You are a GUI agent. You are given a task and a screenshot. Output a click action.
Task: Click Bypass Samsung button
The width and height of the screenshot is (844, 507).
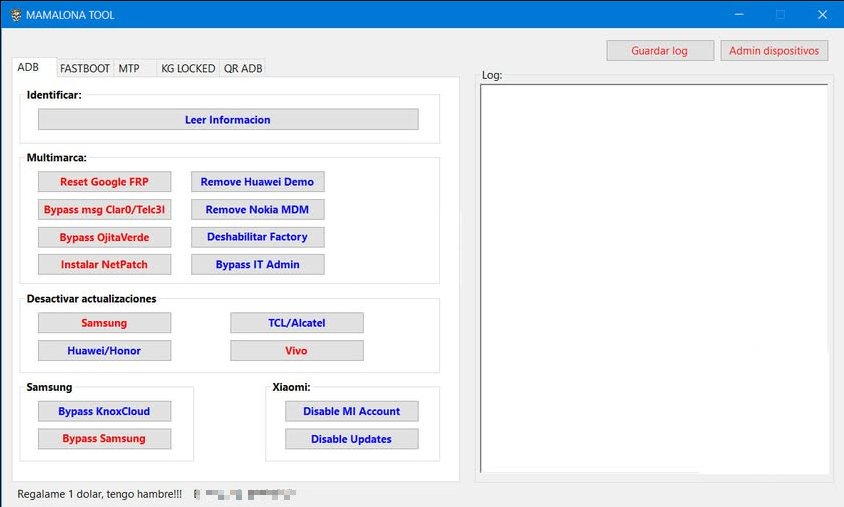pos(104,439)
